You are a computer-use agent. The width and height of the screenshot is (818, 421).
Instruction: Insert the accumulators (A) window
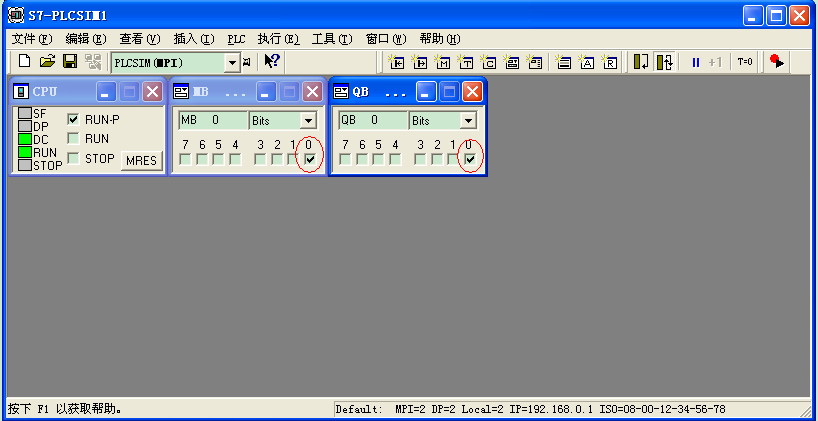point(586,62)
